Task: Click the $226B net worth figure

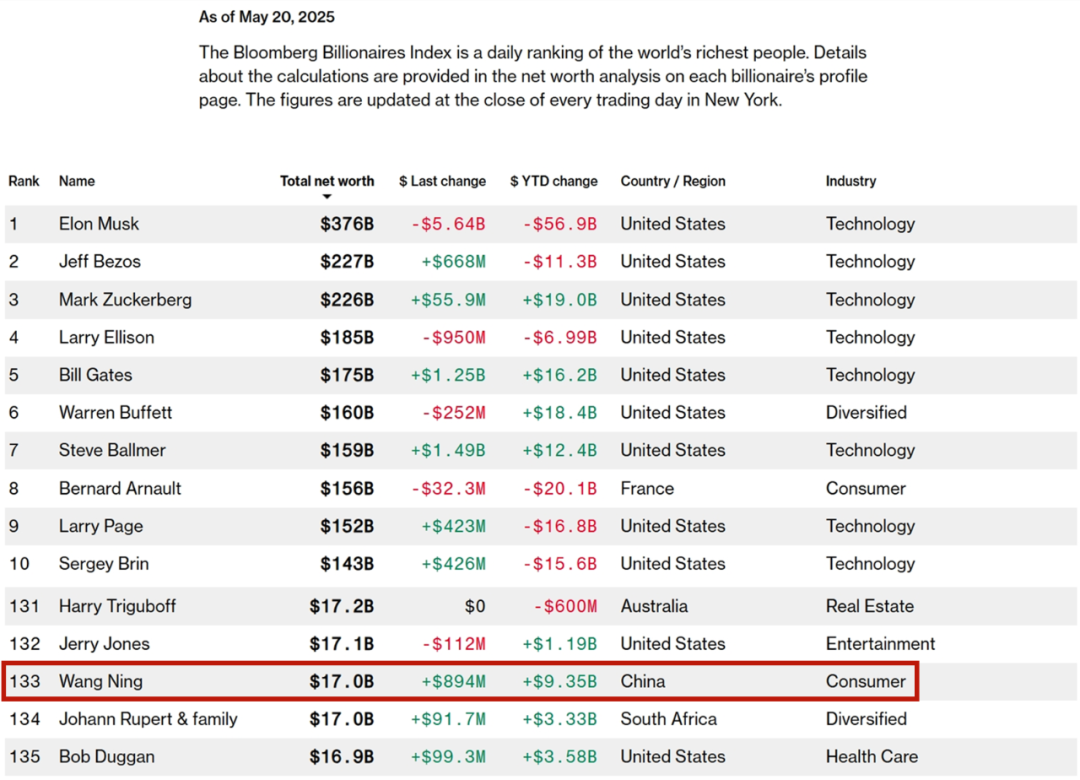Action: pyautogui.click(x=347, y=300)
